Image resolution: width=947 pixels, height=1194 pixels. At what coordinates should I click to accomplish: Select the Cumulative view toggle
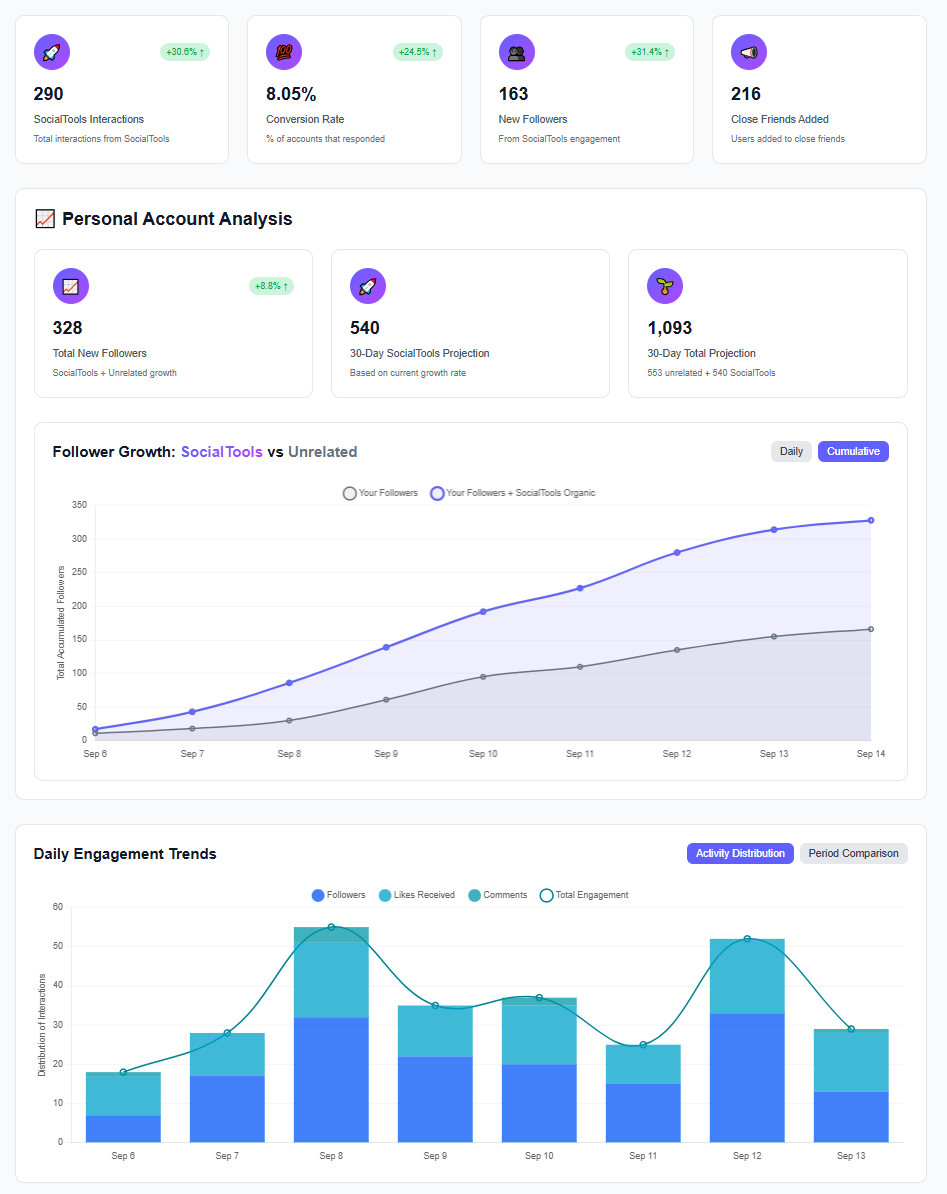tap(853, 451)
